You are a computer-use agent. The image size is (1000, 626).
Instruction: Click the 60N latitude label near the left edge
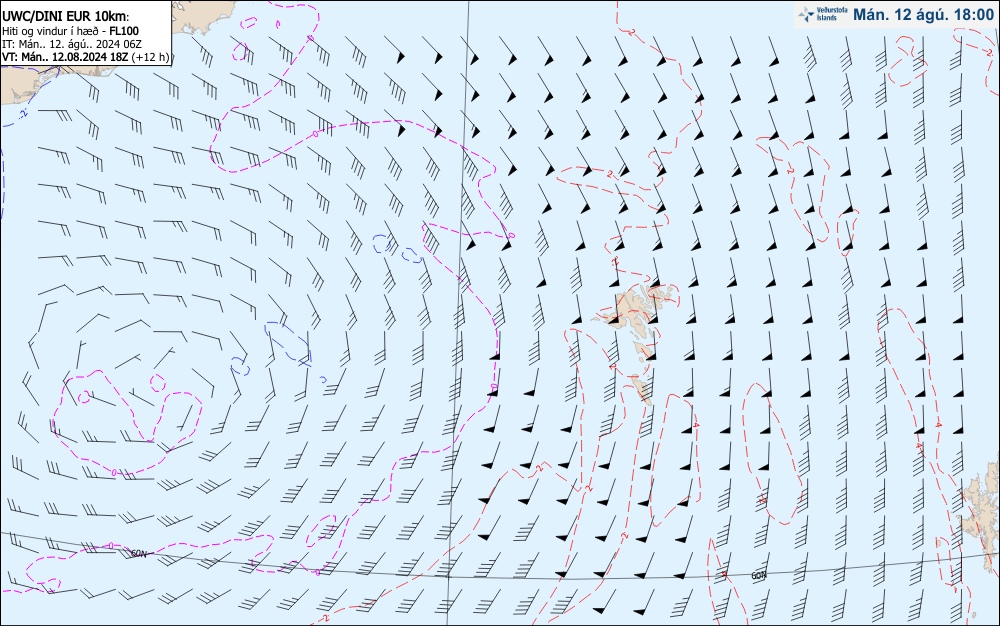coord(138,553)
